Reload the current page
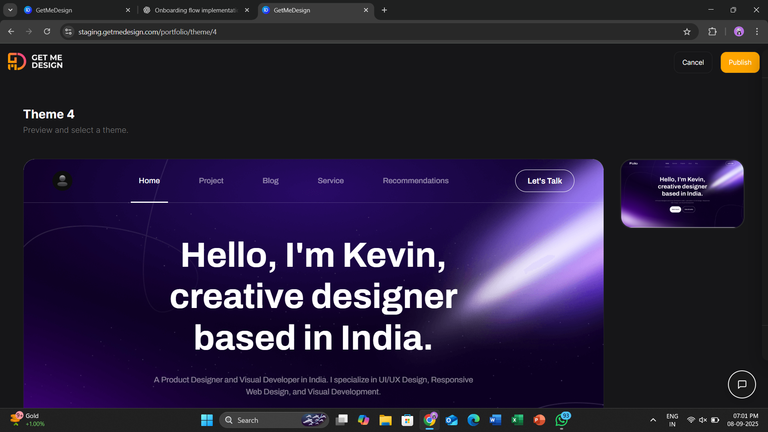 [x=47, y=32]
